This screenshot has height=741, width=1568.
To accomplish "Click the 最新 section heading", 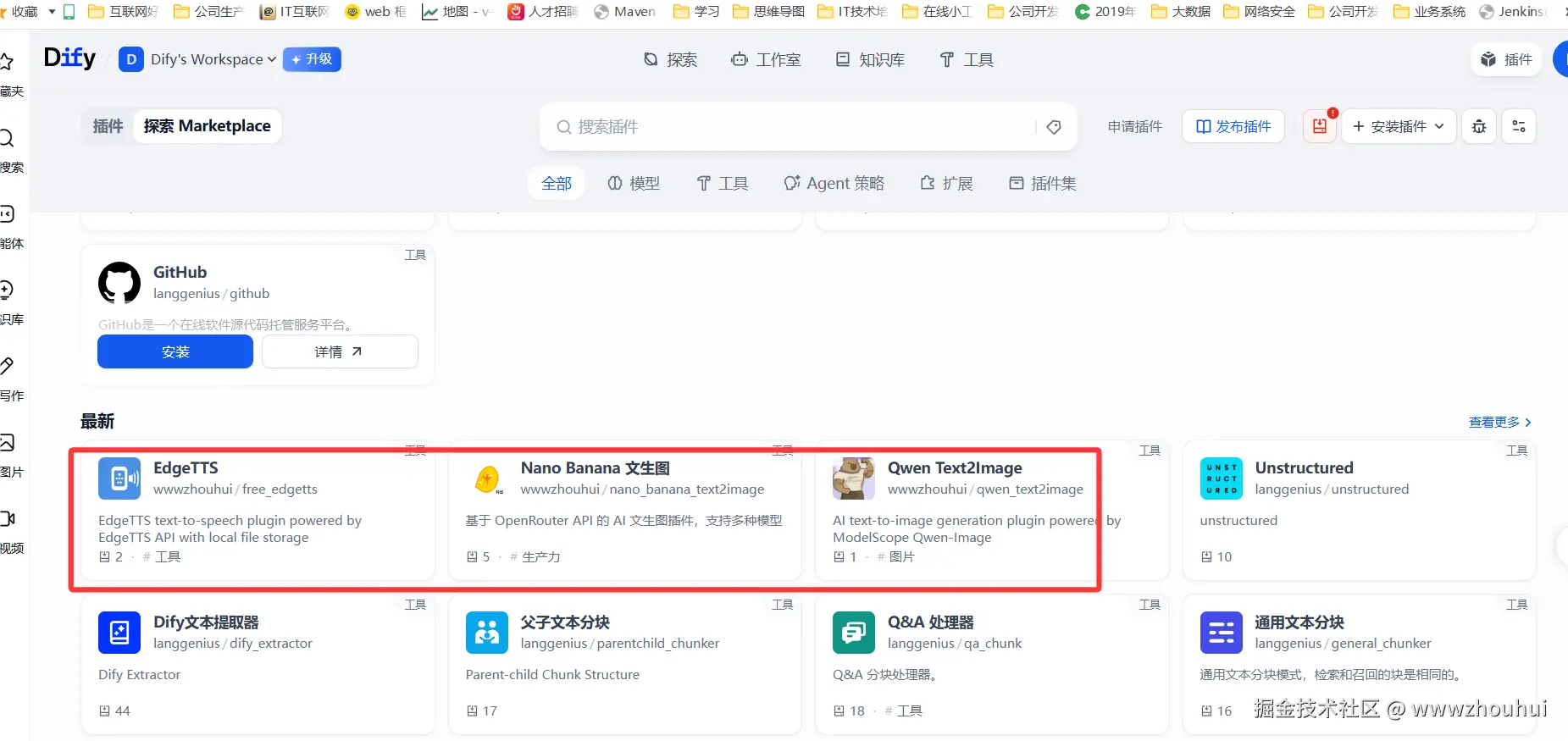I will [97, 422].
